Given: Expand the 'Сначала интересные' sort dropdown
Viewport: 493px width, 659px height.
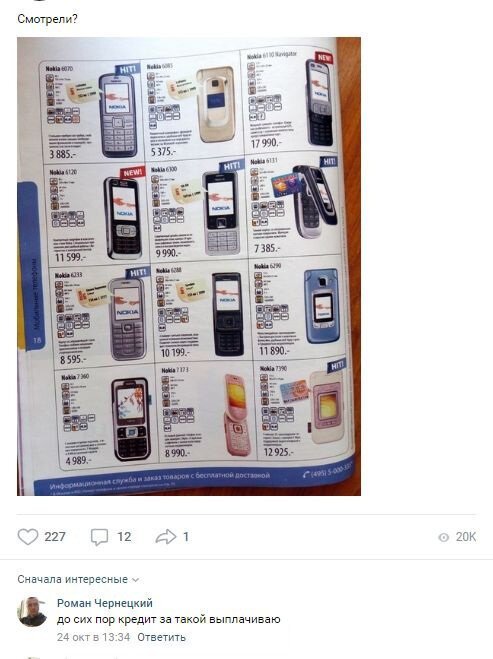Looking at the screenshot, I should [x=78, y=579].
